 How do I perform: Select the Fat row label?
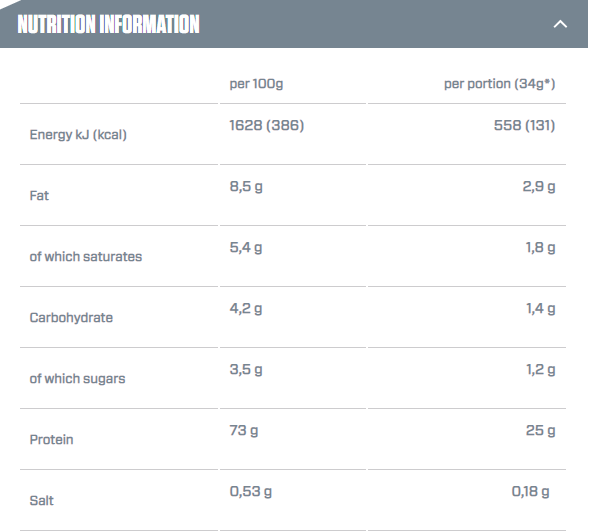(39, 196)
